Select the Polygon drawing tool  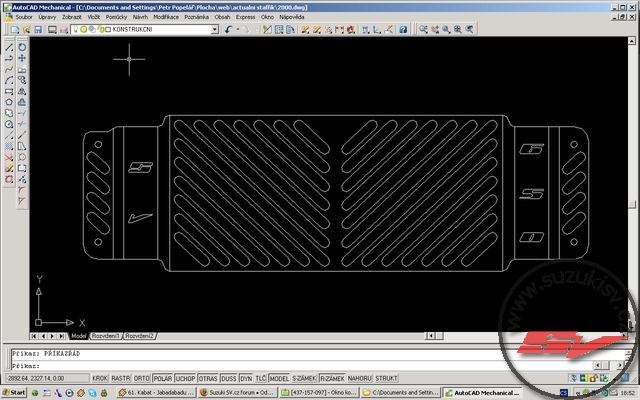tap(9, 102)
